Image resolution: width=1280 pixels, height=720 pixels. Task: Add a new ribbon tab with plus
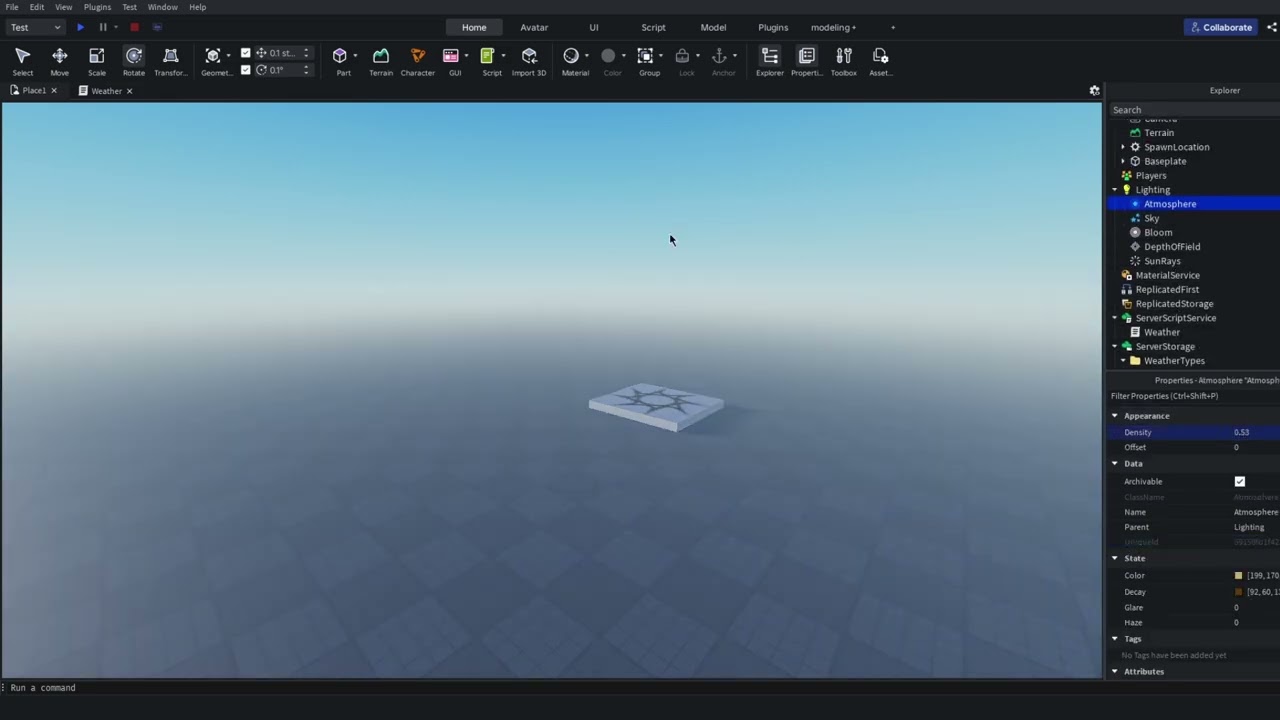click(x=893, y=27)
